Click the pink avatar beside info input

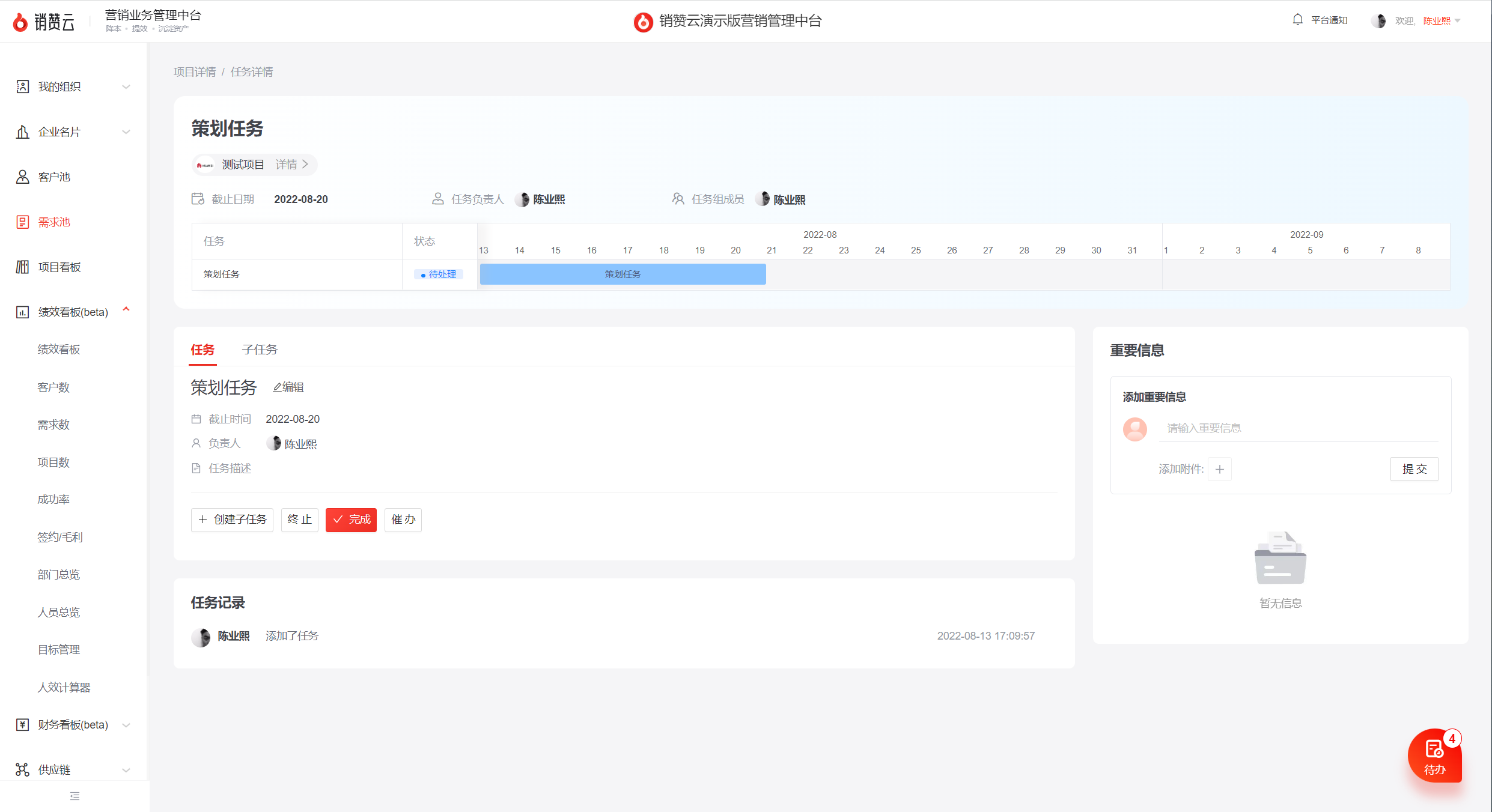[1135, 429]
